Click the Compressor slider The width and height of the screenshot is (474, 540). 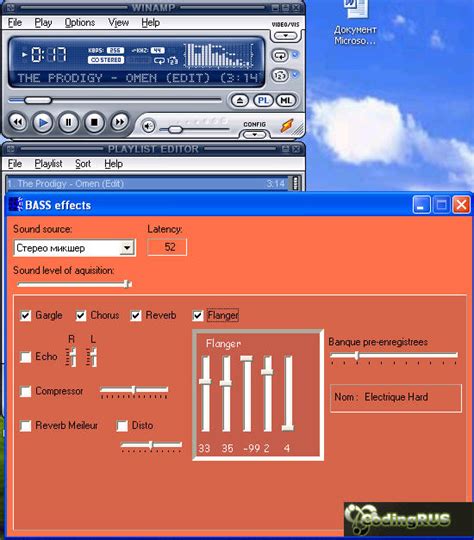click(134, 391)
